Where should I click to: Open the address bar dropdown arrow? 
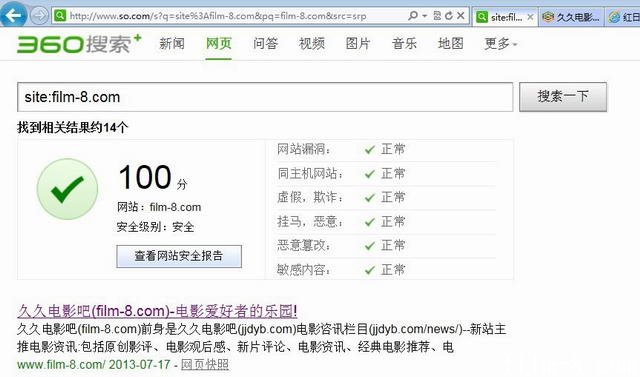click(424, 16)
